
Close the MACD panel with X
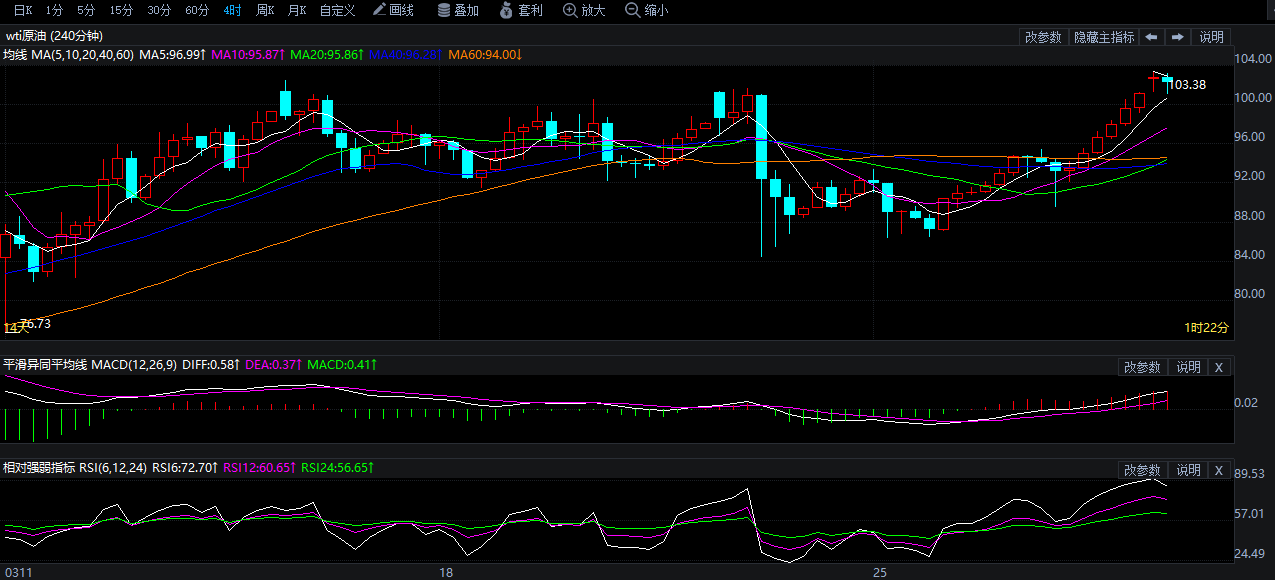tap(1218, 367)
